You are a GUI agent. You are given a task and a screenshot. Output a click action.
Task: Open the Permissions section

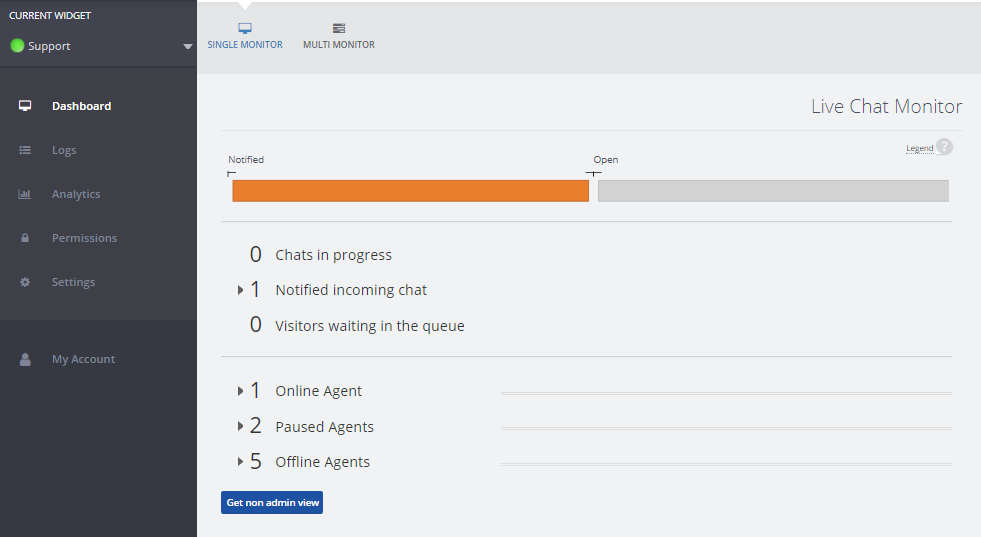[84, 238]
